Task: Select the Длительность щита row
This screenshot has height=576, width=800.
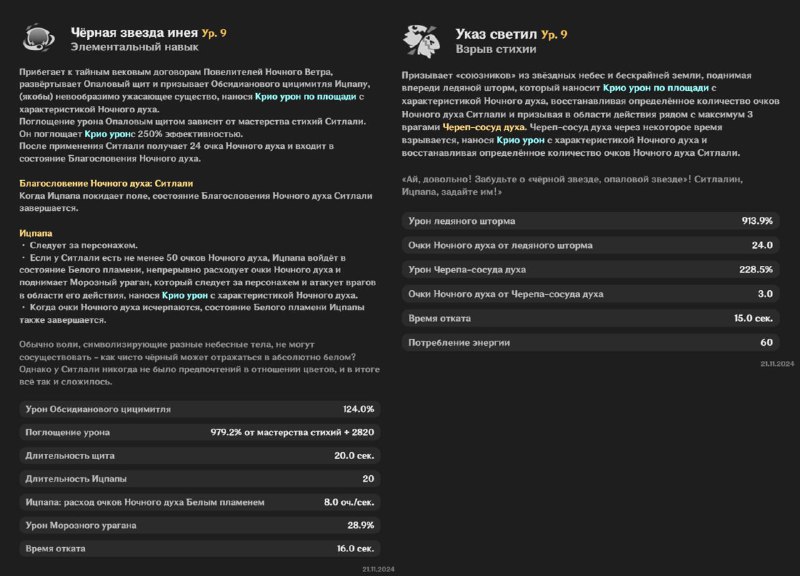Action: click(x=200, y=456)
